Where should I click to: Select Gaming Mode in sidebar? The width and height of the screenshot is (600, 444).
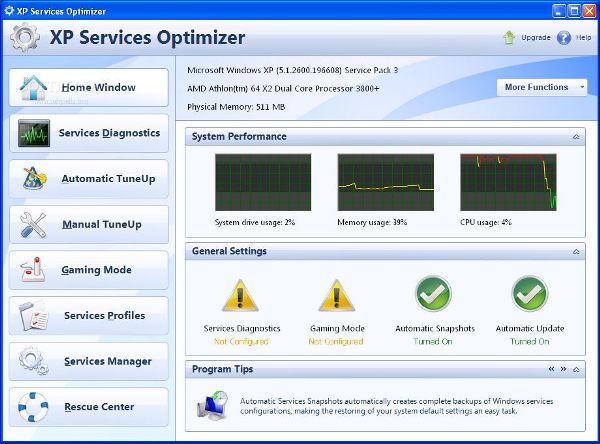pos(89,270)
